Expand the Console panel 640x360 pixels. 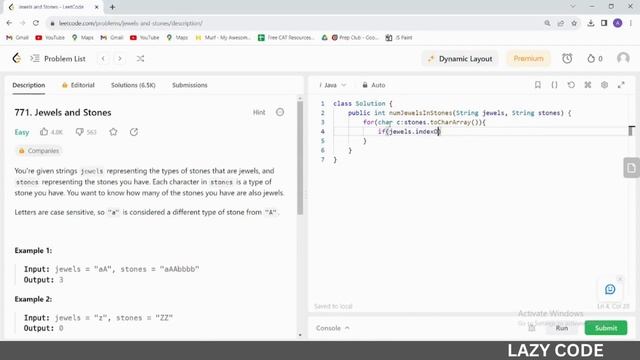[333, 328]
